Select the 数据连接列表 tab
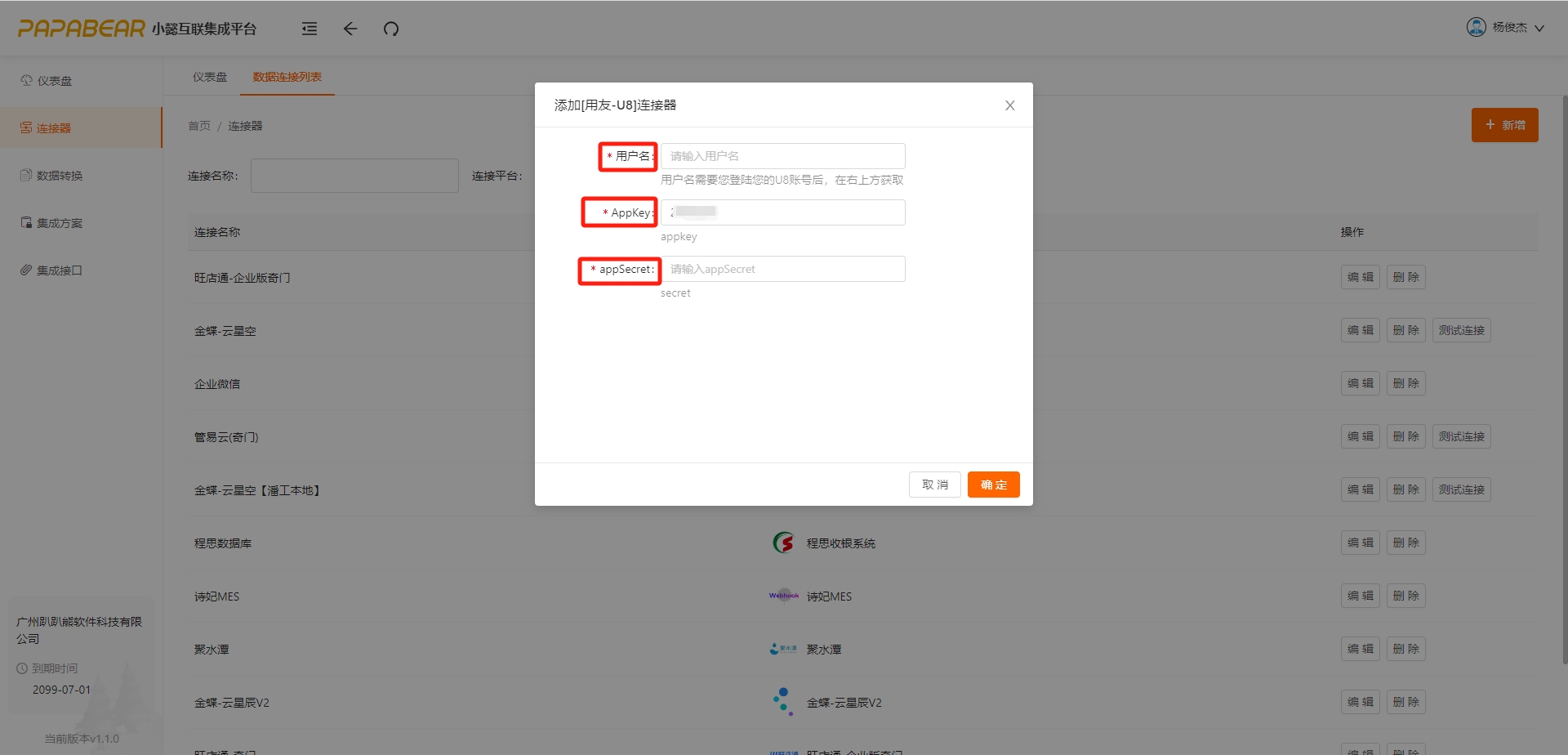 pyautogui.click(x=287, y=77)
